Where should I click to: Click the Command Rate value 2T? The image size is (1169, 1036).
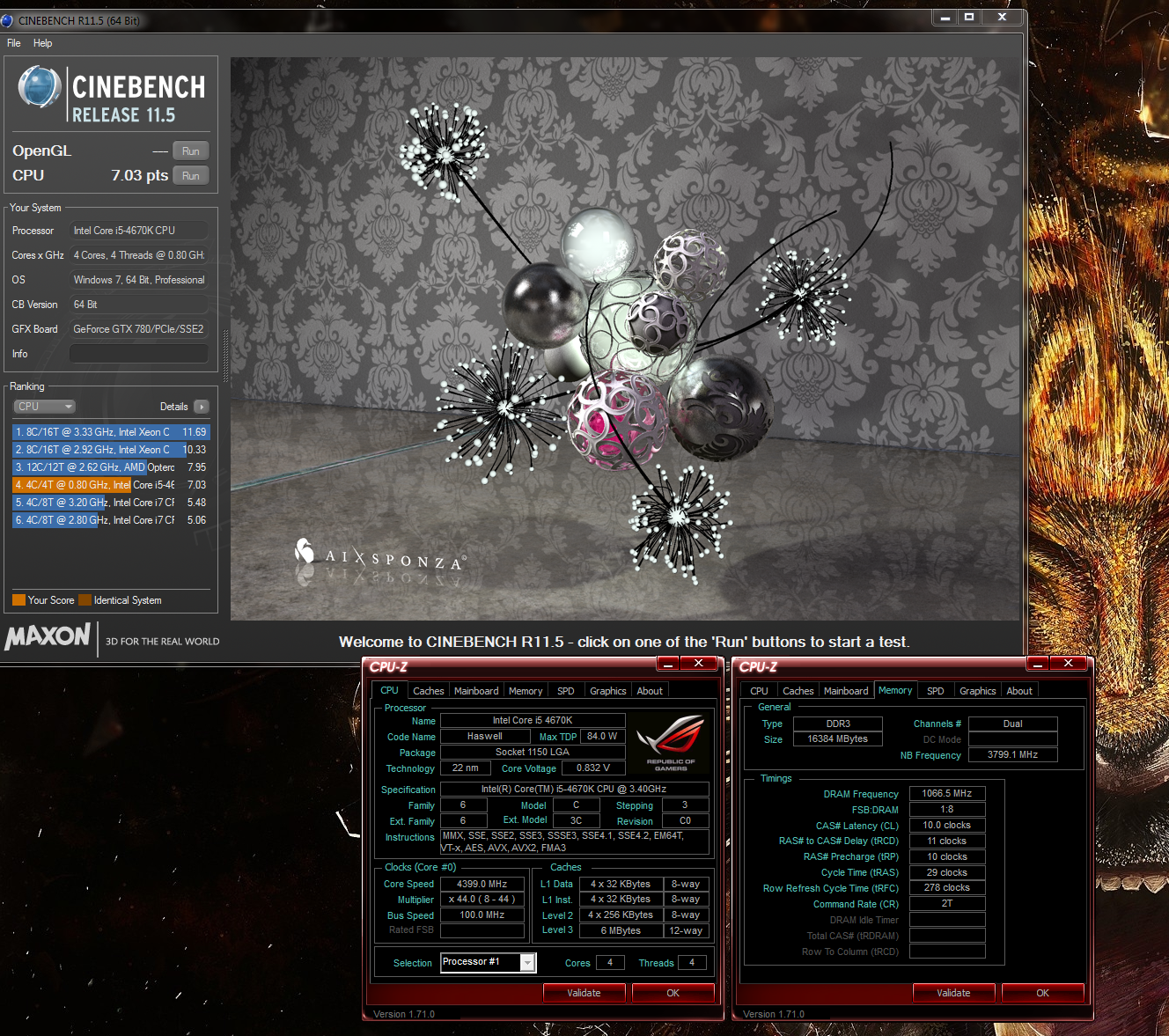(x=947, y=904)
